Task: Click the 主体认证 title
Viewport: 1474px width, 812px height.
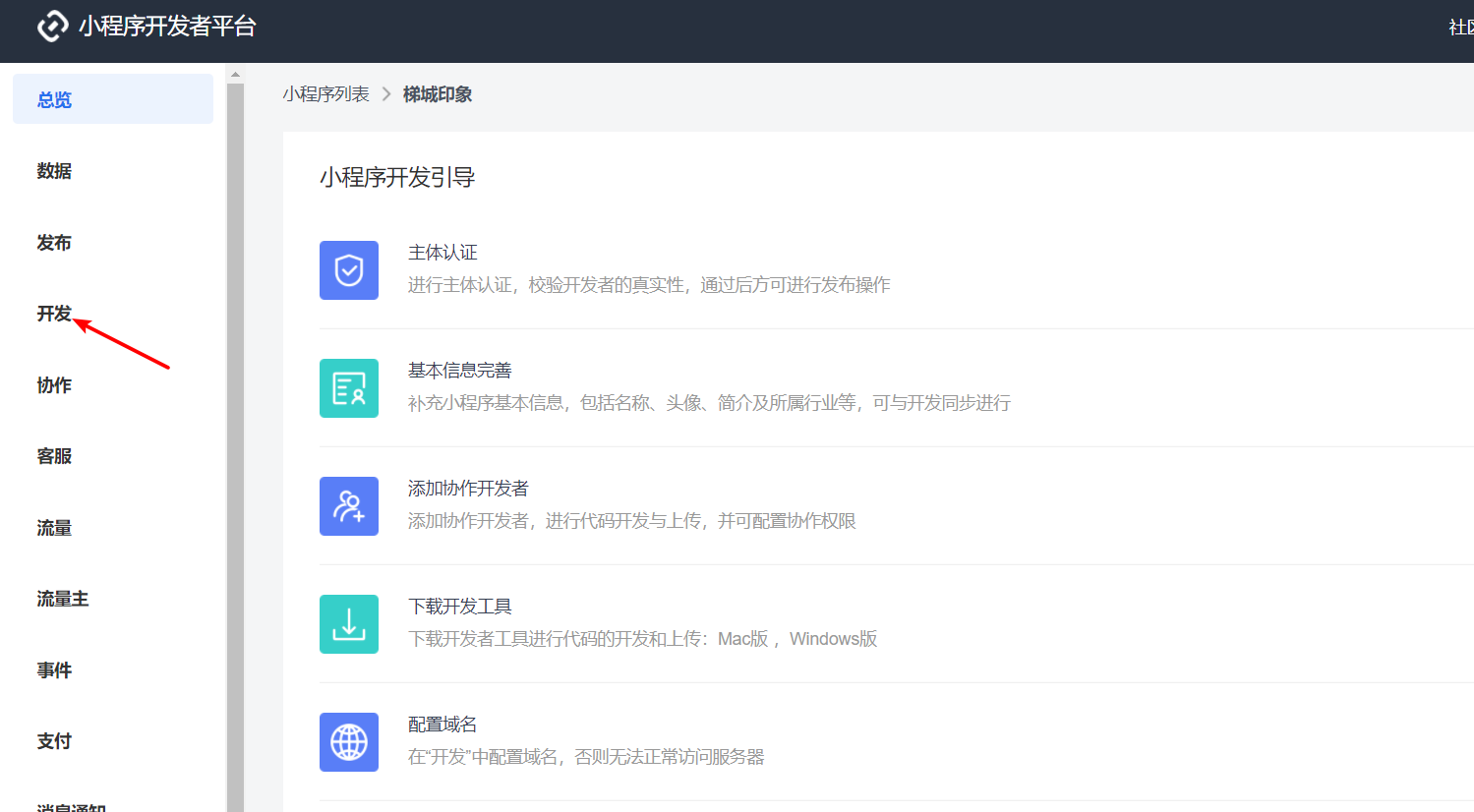Action: coord(442,253)
